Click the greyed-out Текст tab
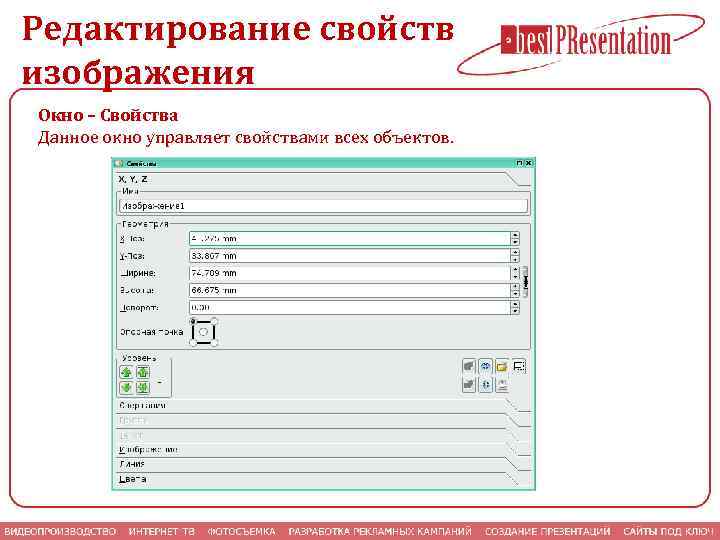The width and height of the screenshot is (720, 540). [x=323, y=435]
